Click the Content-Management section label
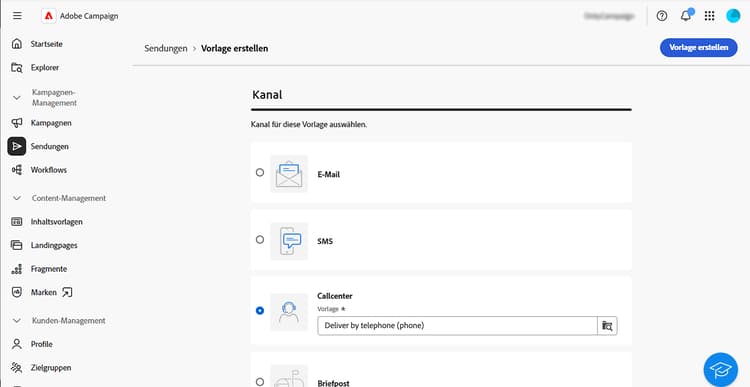The image size is (750, 387). (69, 198)
